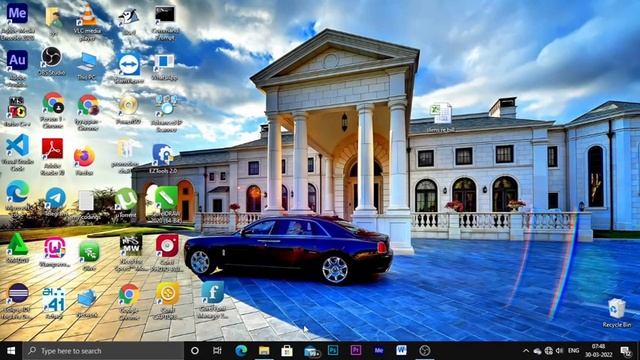Open the WhatsApp desktop shortcut
This screenshot has height=360, width=640.
click(x=164, y=67)
